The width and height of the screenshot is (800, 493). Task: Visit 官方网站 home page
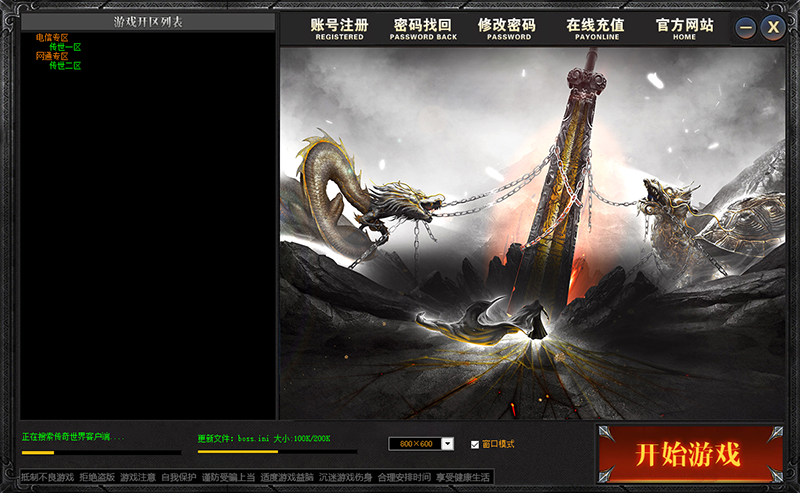[x=685, y=29]
